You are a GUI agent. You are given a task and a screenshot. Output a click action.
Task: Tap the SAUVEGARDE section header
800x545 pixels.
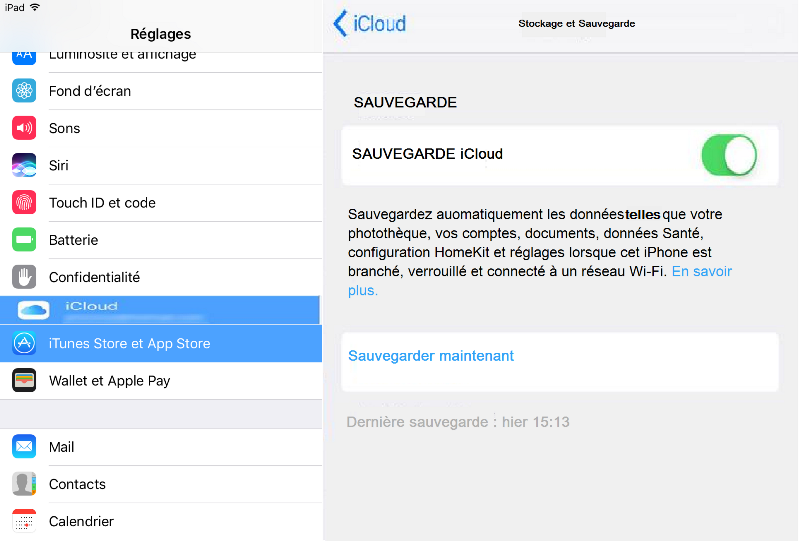point(405,103)
